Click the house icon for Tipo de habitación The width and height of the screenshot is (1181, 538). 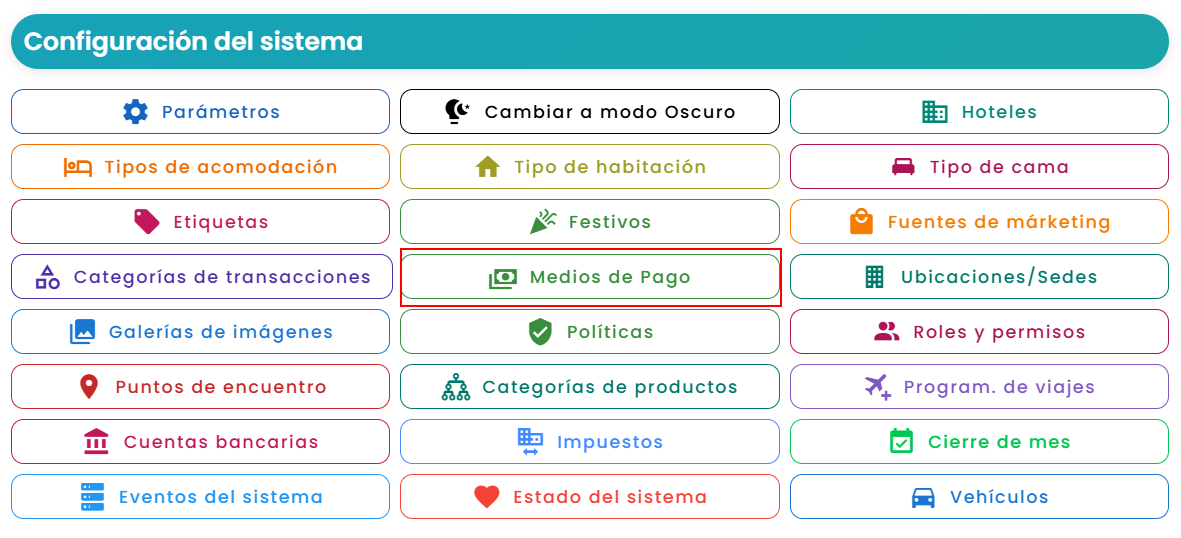488,167
